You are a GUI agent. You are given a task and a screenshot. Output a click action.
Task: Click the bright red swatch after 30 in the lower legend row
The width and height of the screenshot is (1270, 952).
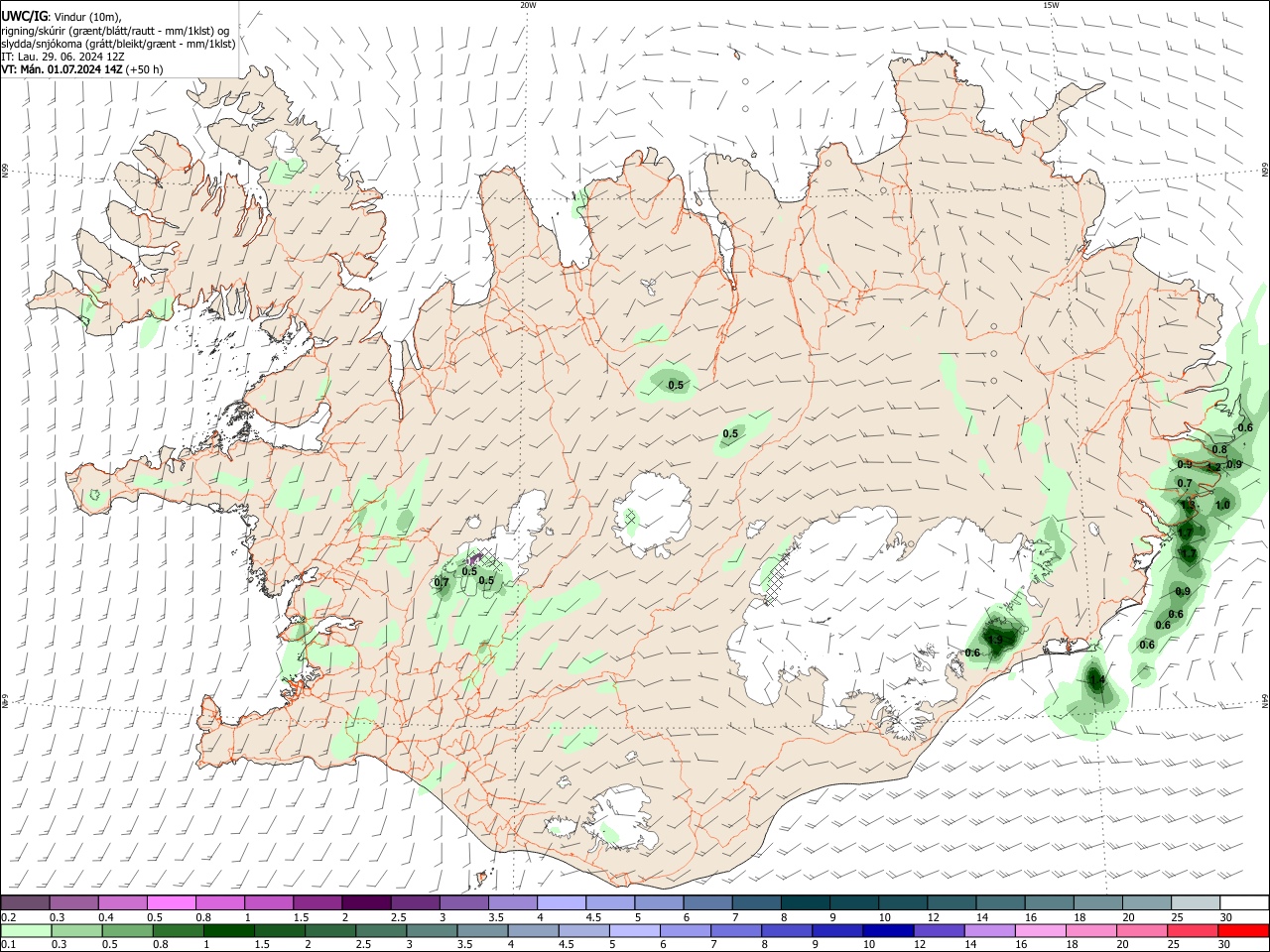click(1243, 930)
